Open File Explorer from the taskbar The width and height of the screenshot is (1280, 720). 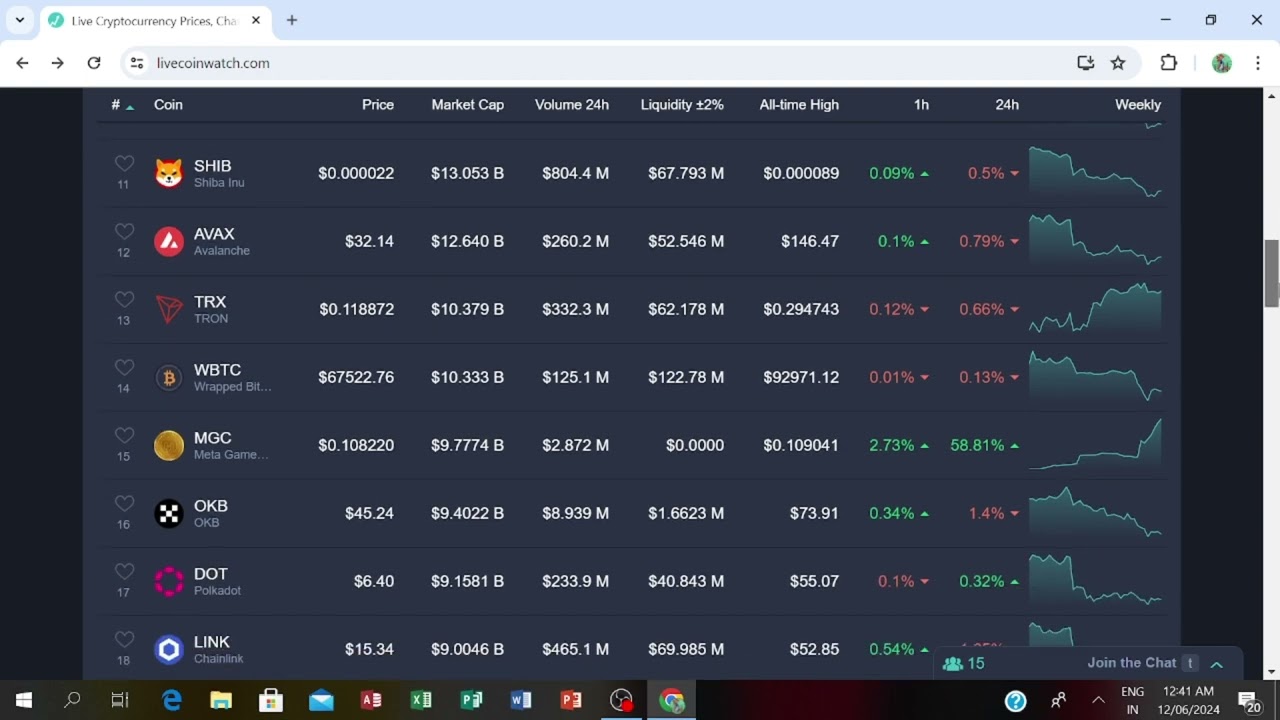point(221,700)
